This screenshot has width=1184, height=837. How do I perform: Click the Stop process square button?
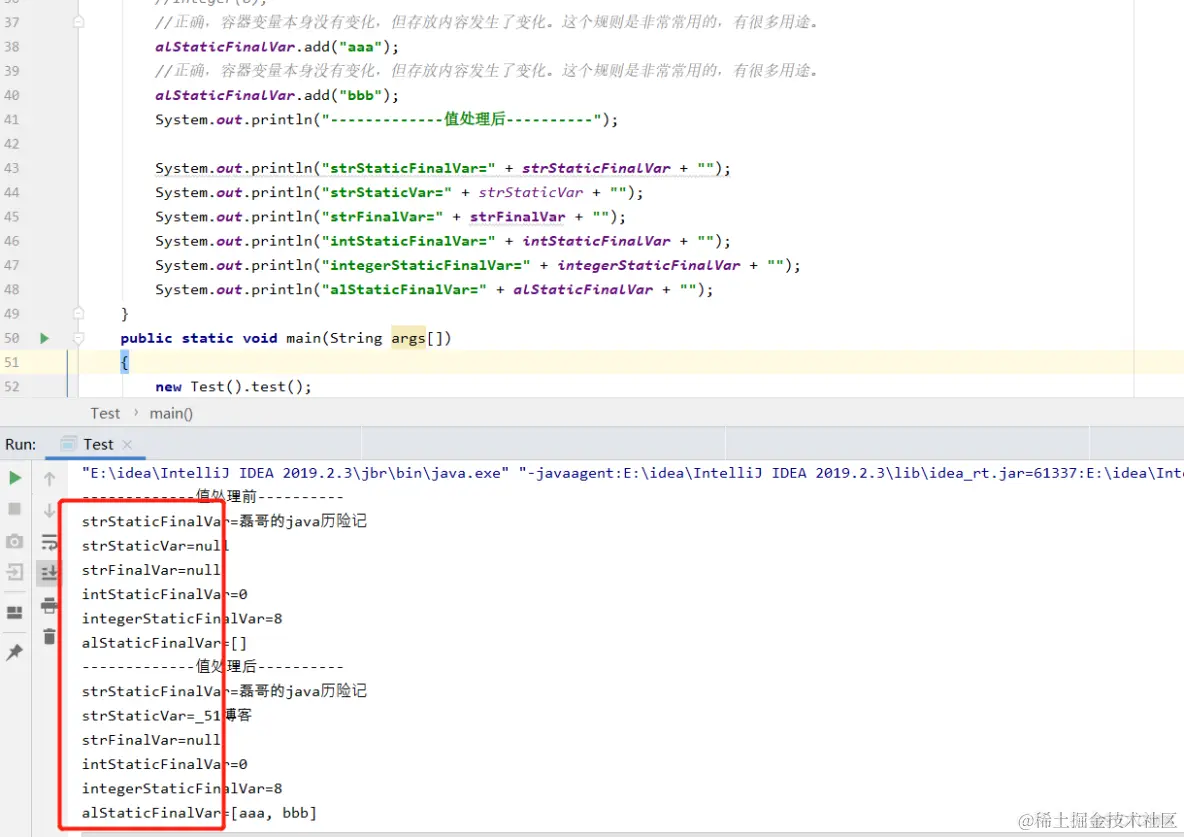(x=14, y=509)
